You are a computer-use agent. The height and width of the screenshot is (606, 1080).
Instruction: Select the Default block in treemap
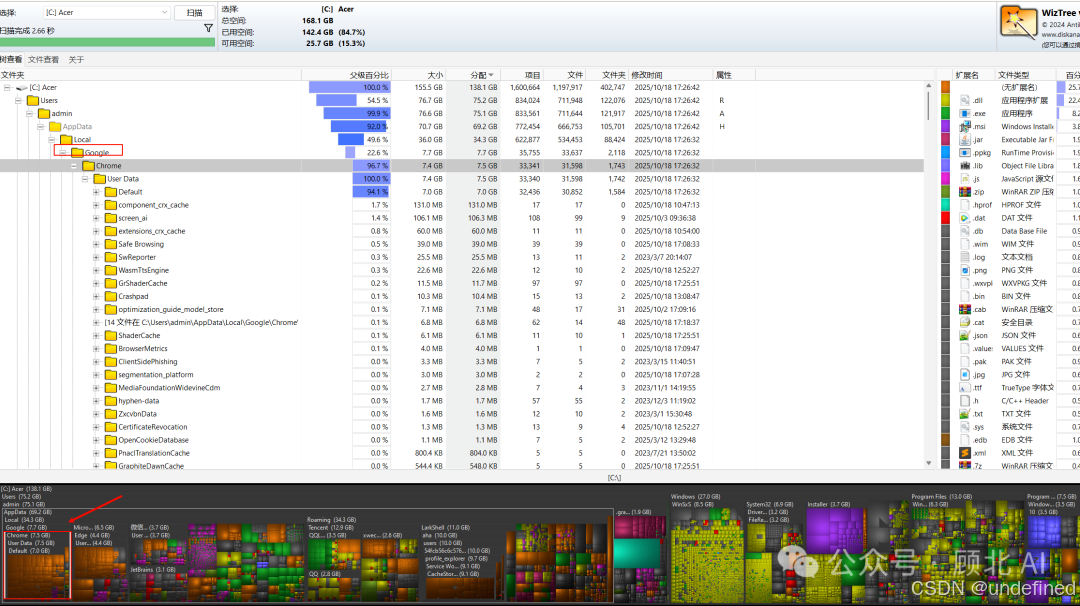click(x=37, y=574)
